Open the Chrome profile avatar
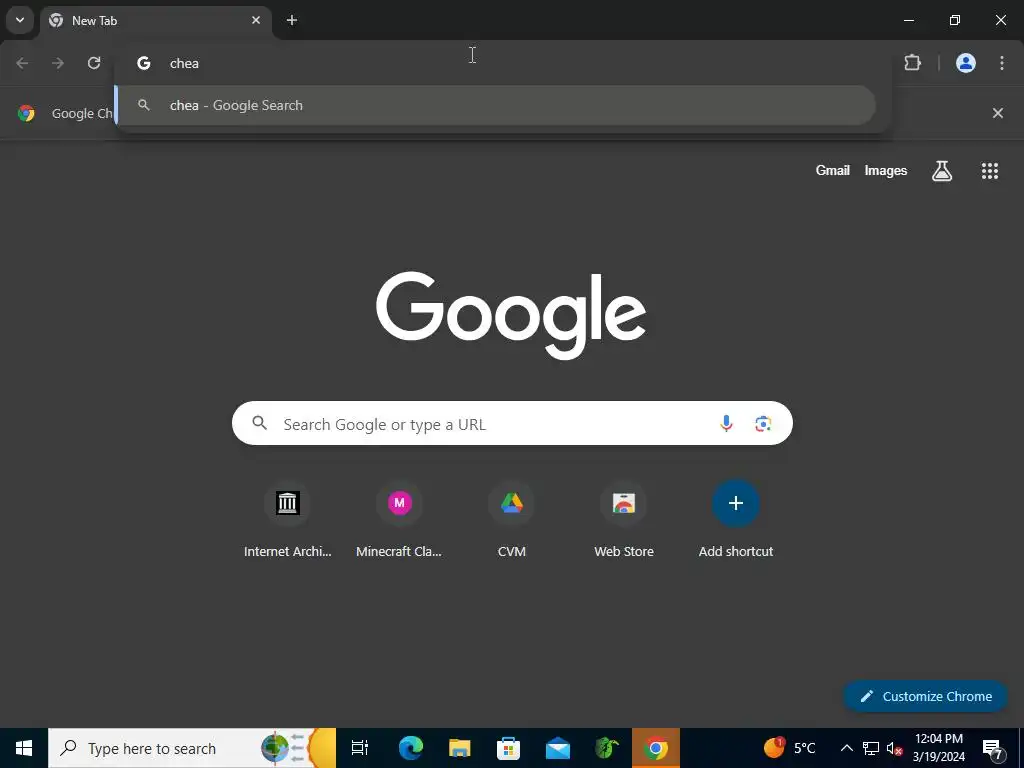Image resolution: width=1024 pixels, height=768 pixels. (966, 63)
